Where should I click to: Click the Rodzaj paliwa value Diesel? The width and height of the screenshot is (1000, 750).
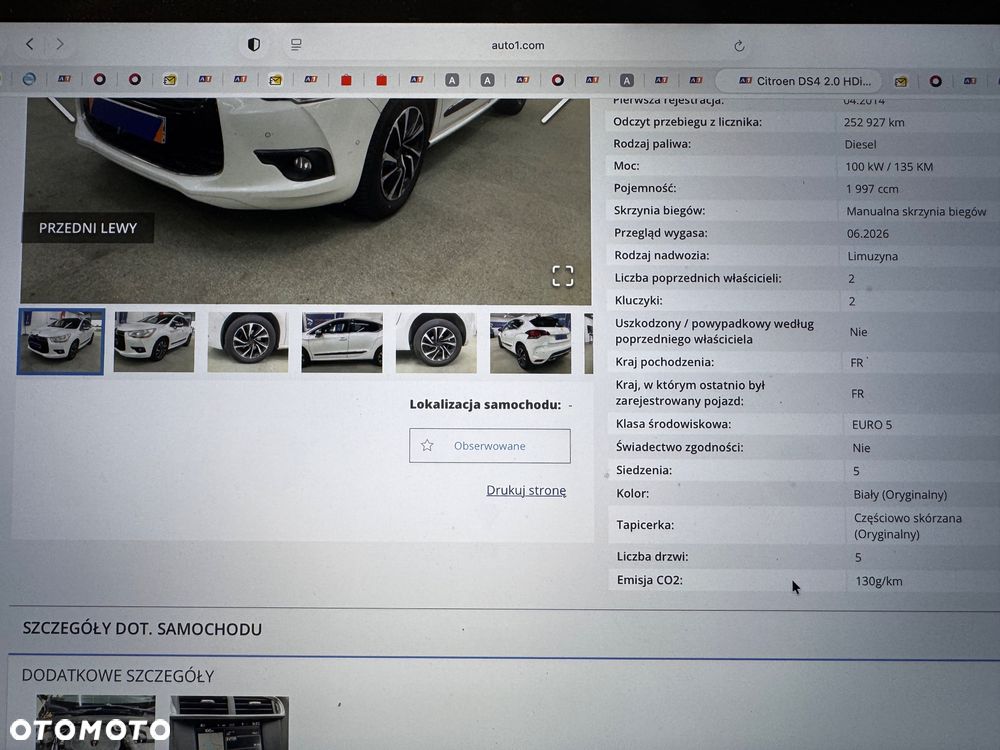tap(860, 145)
